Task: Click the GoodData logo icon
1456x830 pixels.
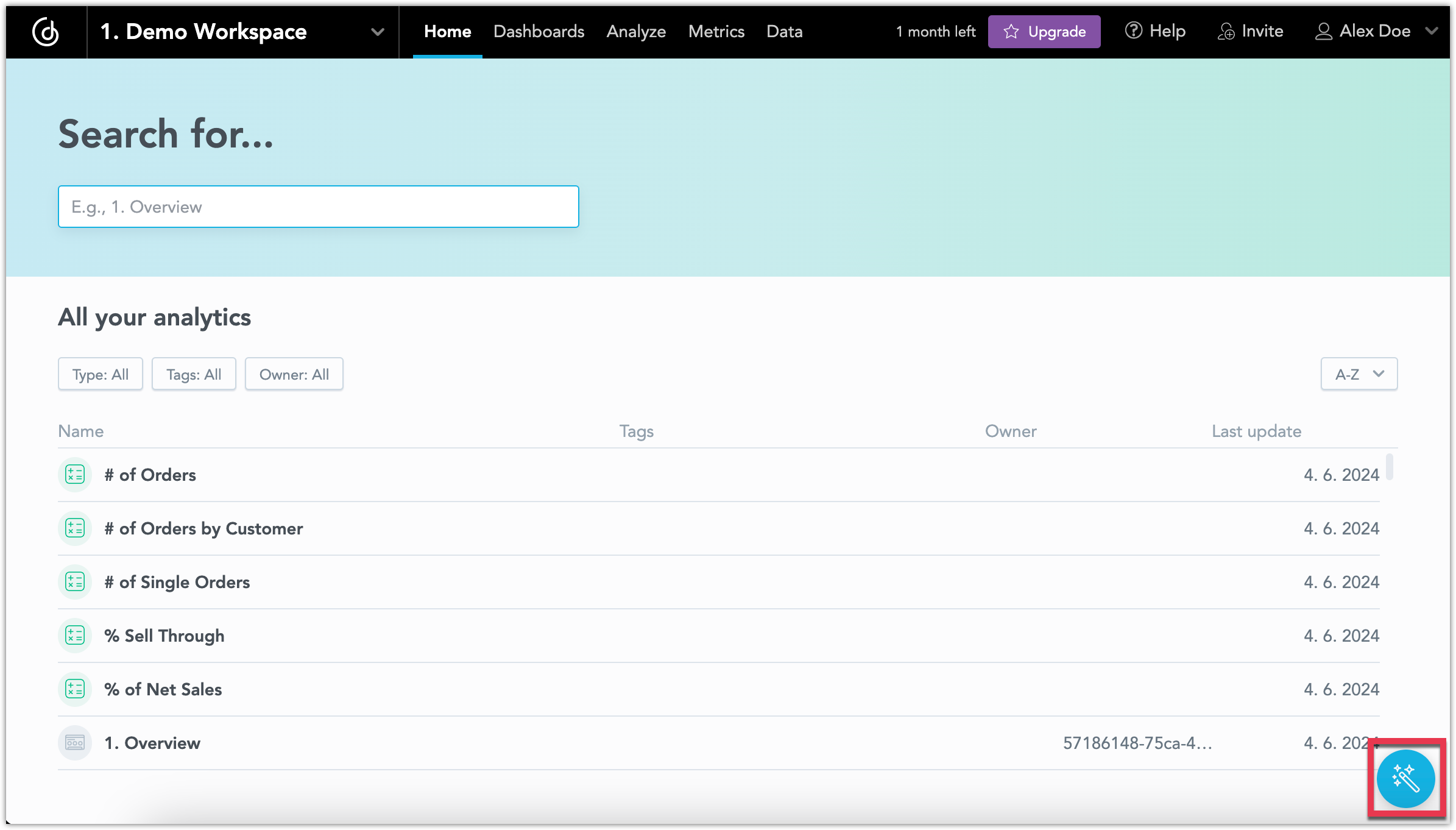Action: coord(46,32)
